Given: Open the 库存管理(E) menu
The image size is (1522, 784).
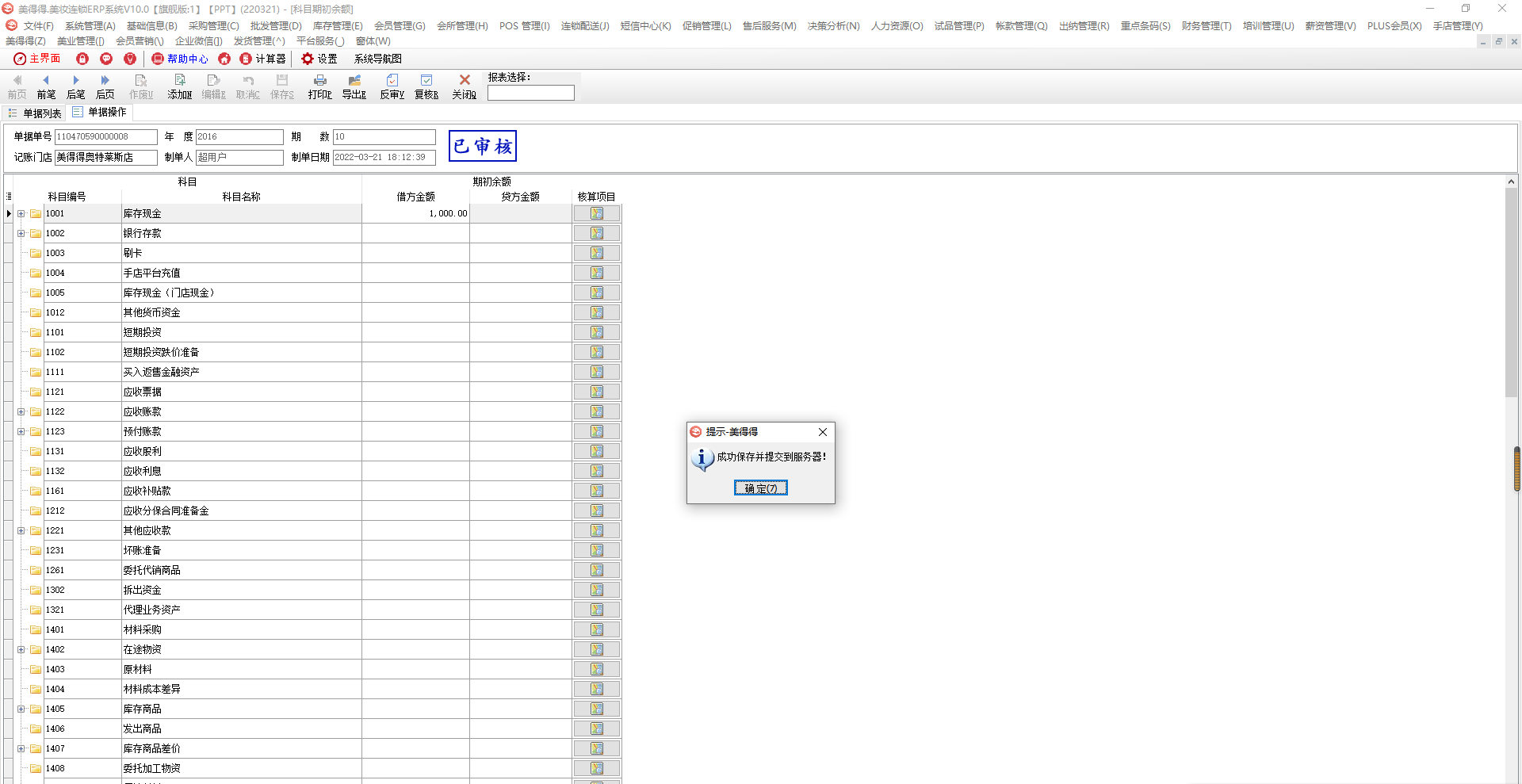Looking at the screenshot, I should (338, 26).
